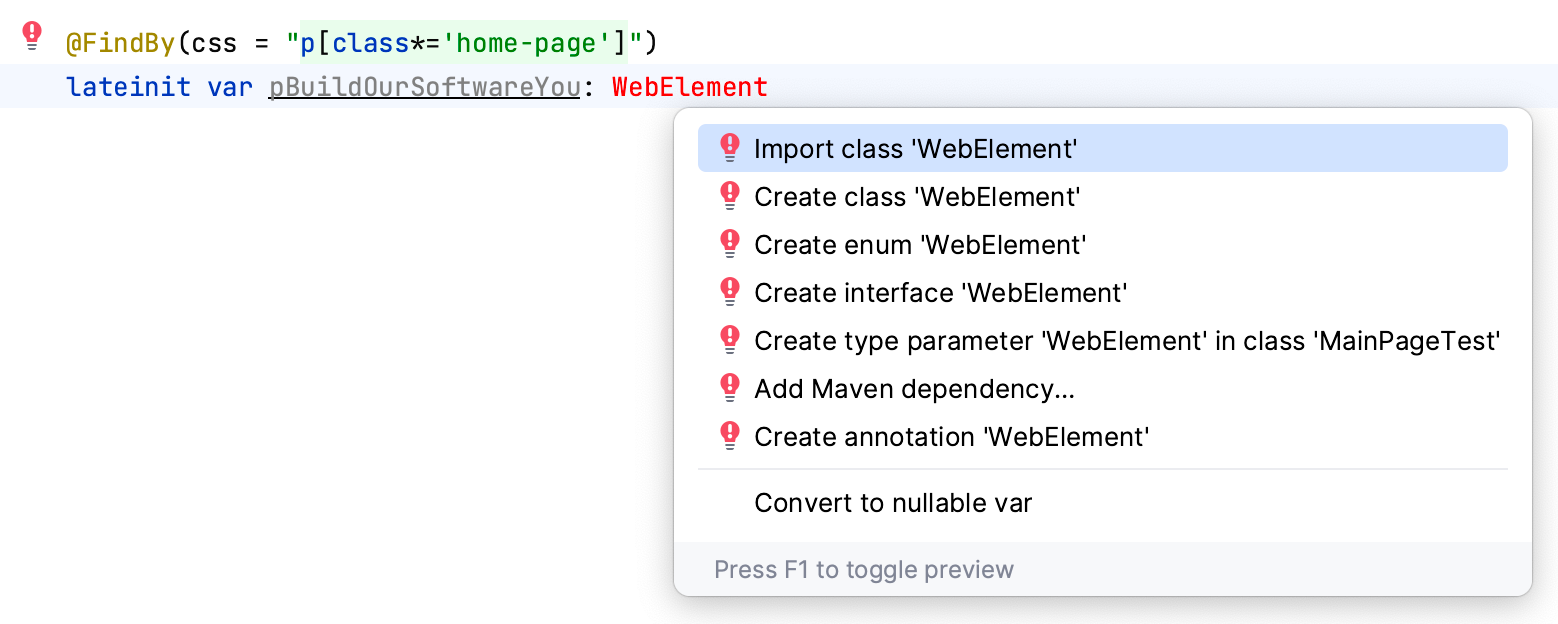Click the pBuildOurSoftwareYou variable name
The height and width of the screenshot is (624, 1558).
424,87
